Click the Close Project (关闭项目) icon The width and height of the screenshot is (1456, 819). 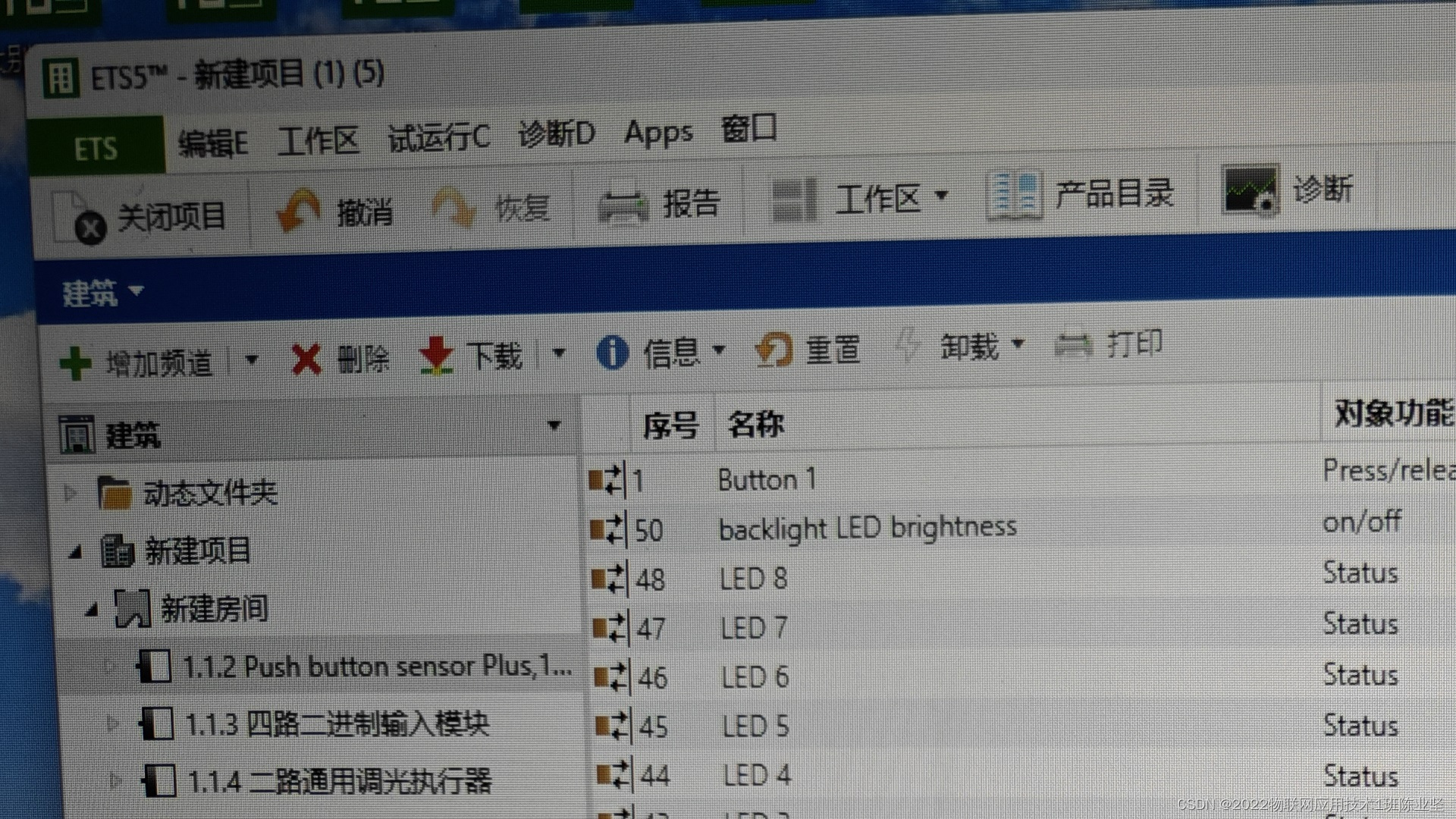coord(79,218)
